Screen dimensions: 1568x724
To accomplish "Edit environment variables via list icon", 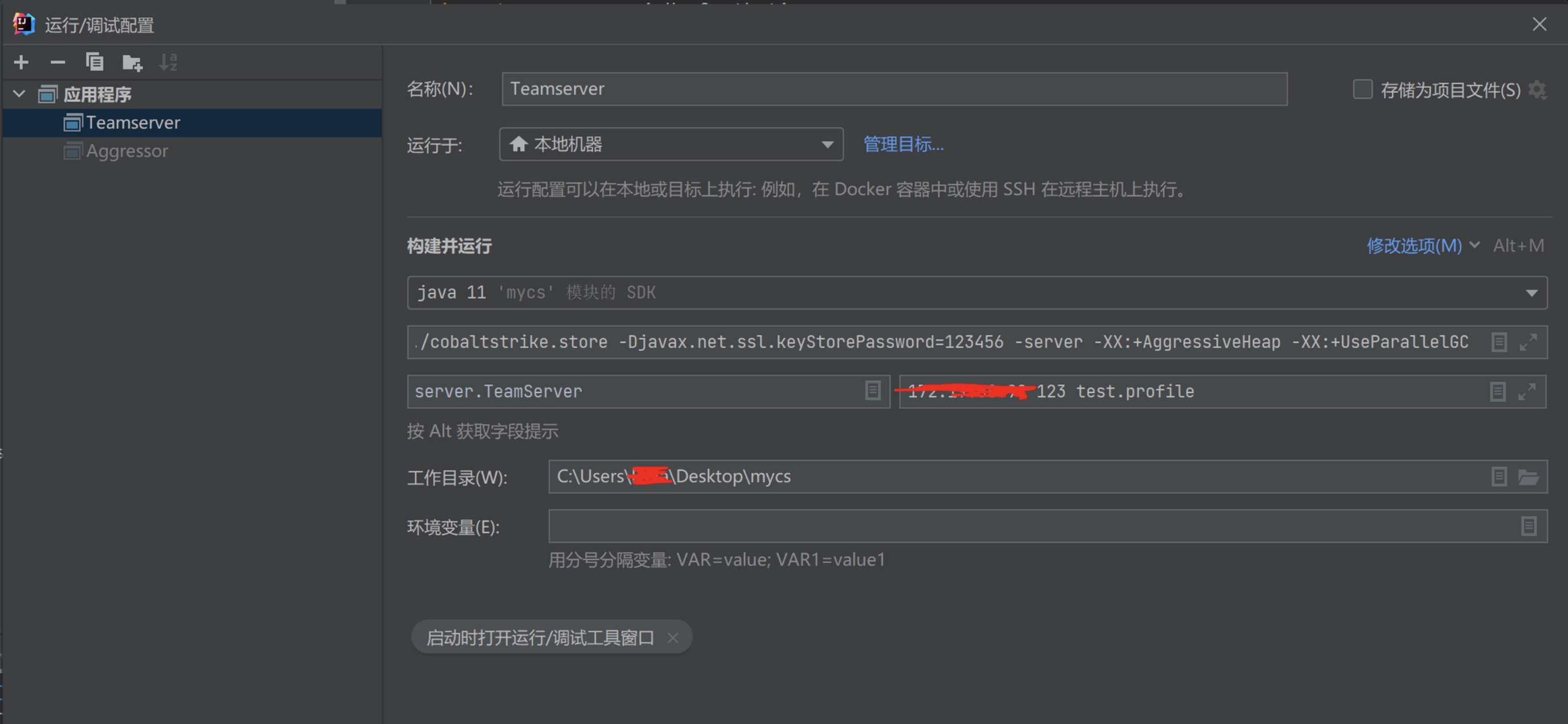I will pyautogui.click(x=1529, y=526).
